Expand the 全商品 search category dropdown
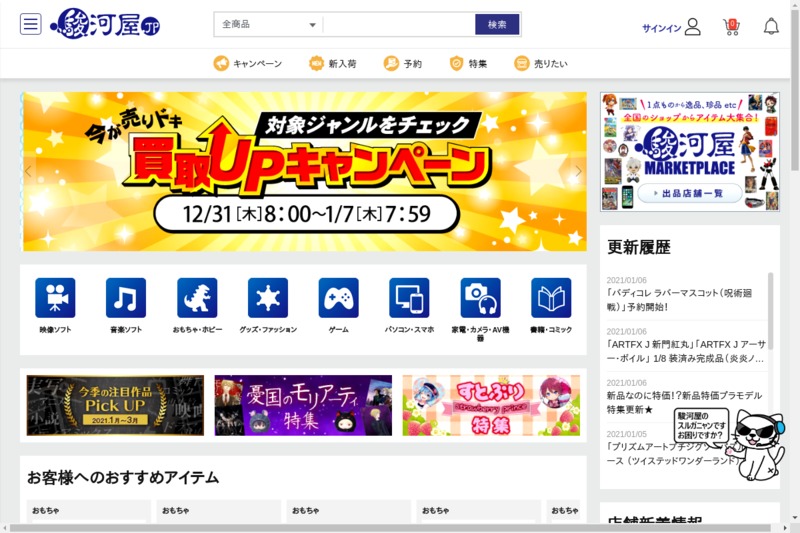Viewport: 800px width, 533px height. click(x=268, y=25)
